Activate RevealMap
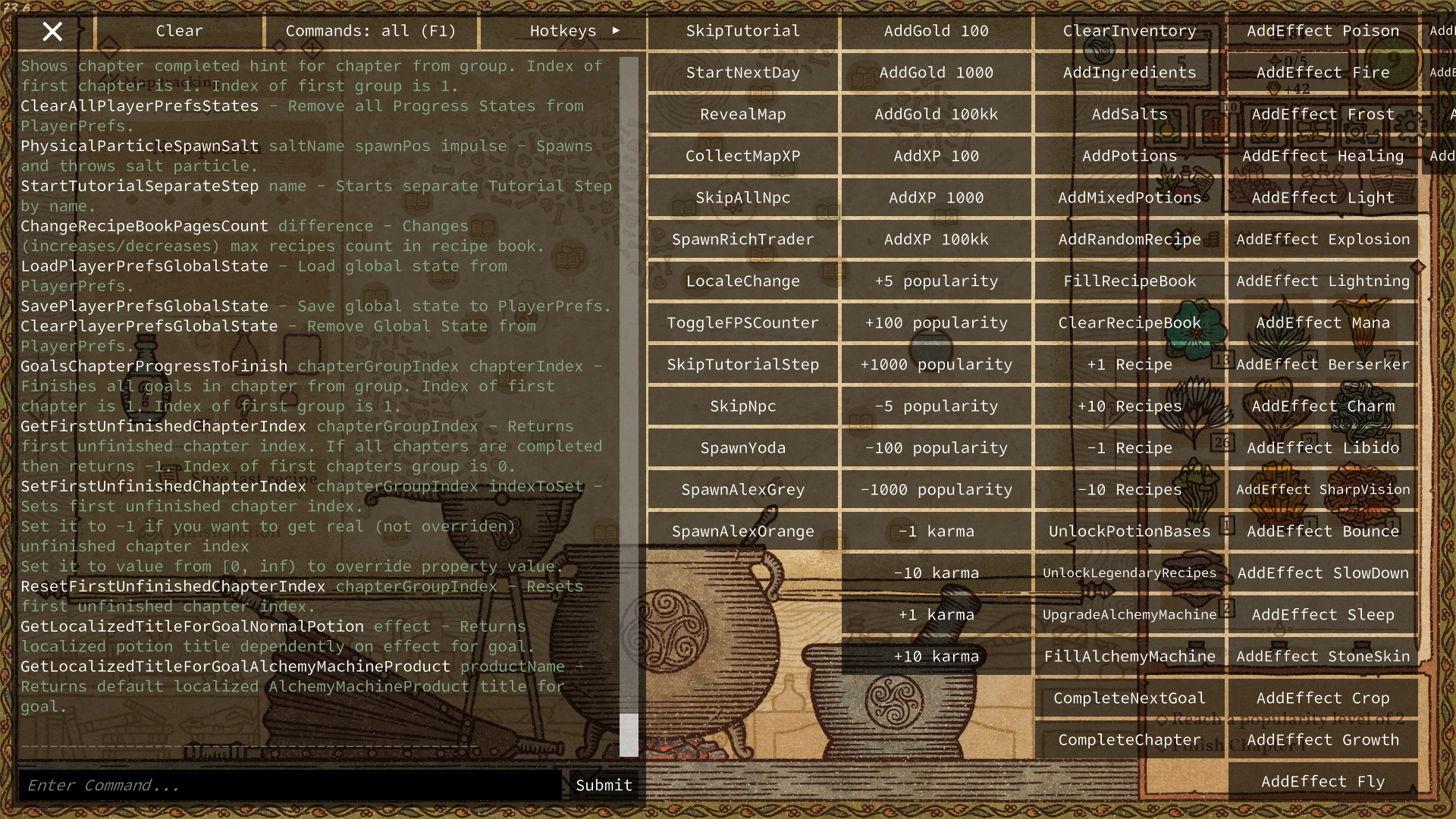This screenshot has height=819, width=1456. [742, 114]
